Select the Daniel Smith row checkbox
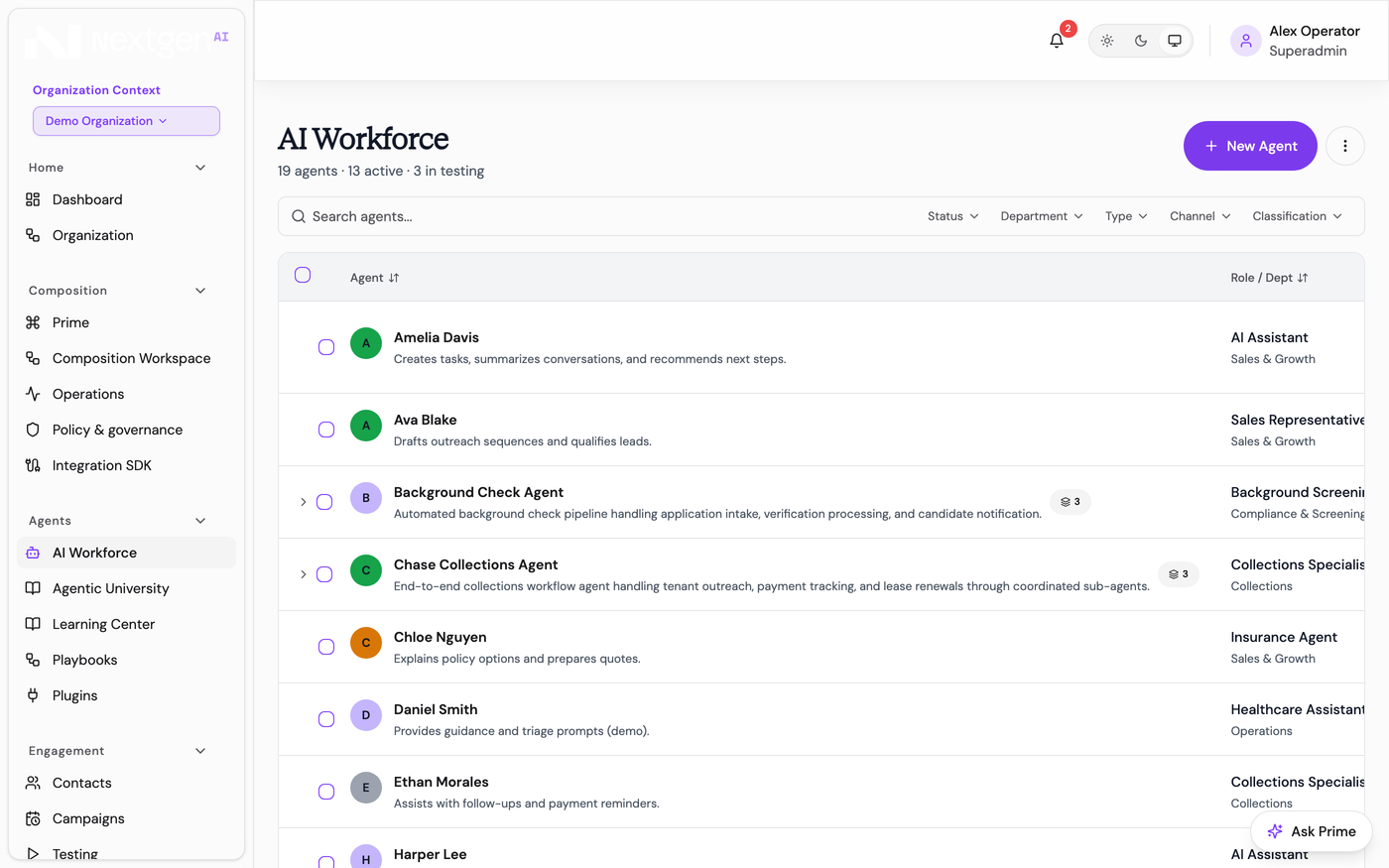The image size is (1389, 868). [x=326, y=719]
